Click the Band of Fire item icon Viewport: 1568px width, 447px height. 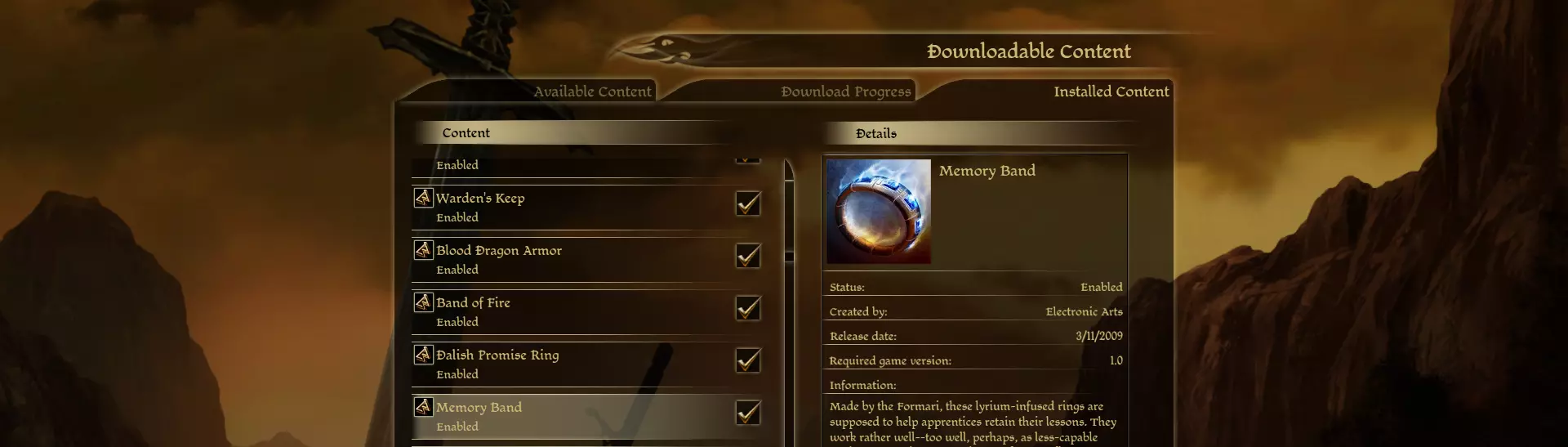tap(423, 302)
